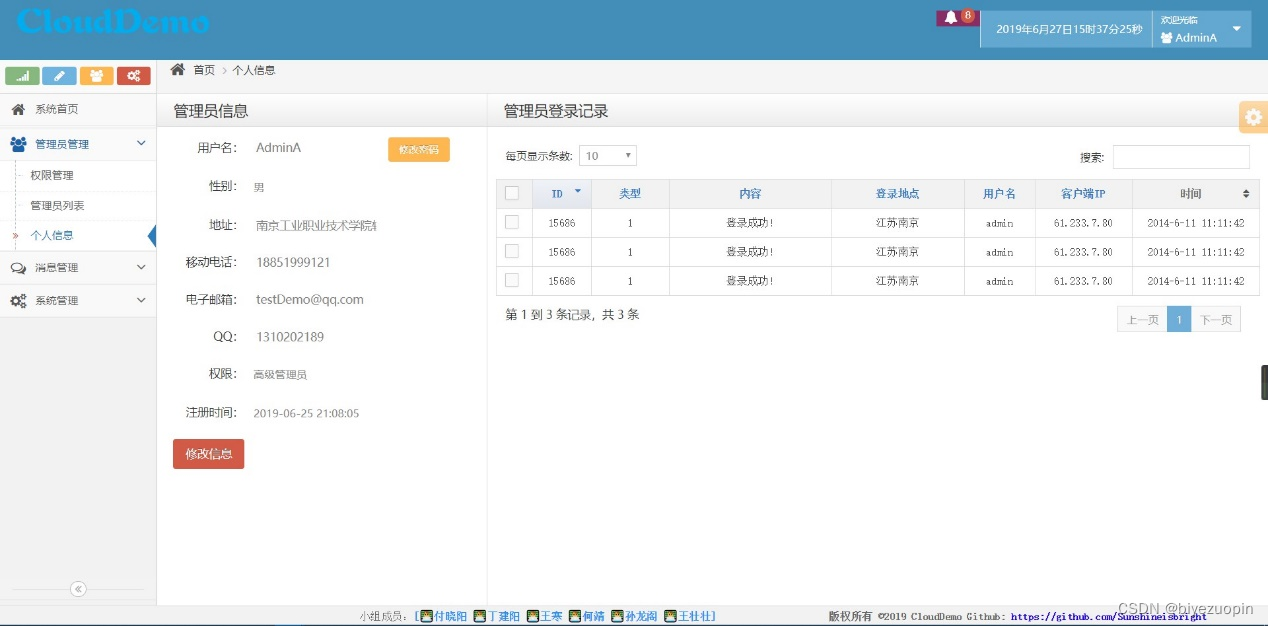This screenshot has height=626, width=1268.
Task: Click the orange users shortcut button
Action: pyautogui.click(x=96, y=76)
